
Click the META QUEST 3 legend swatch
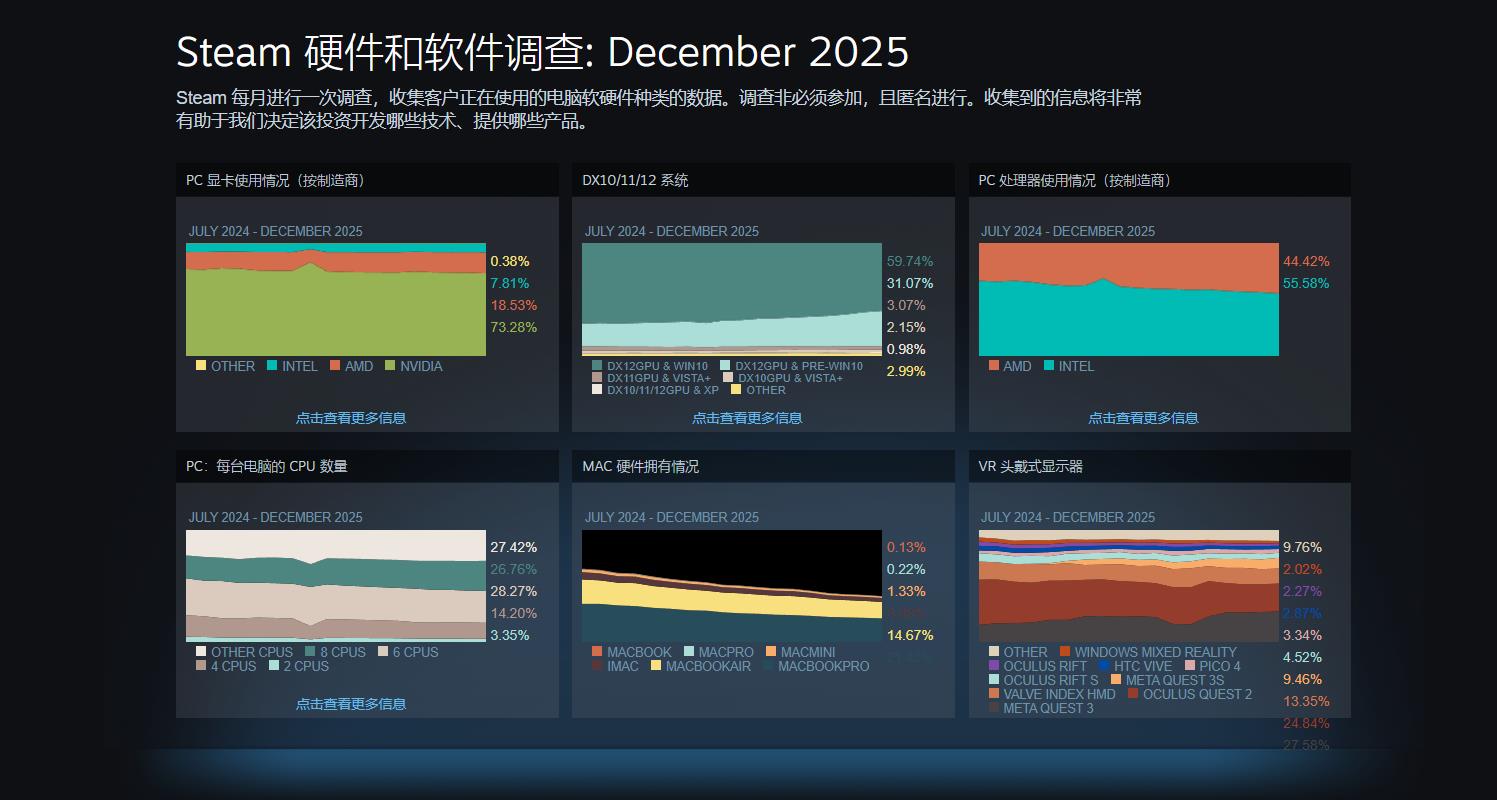pyautogui.click(x=994, y=708)
